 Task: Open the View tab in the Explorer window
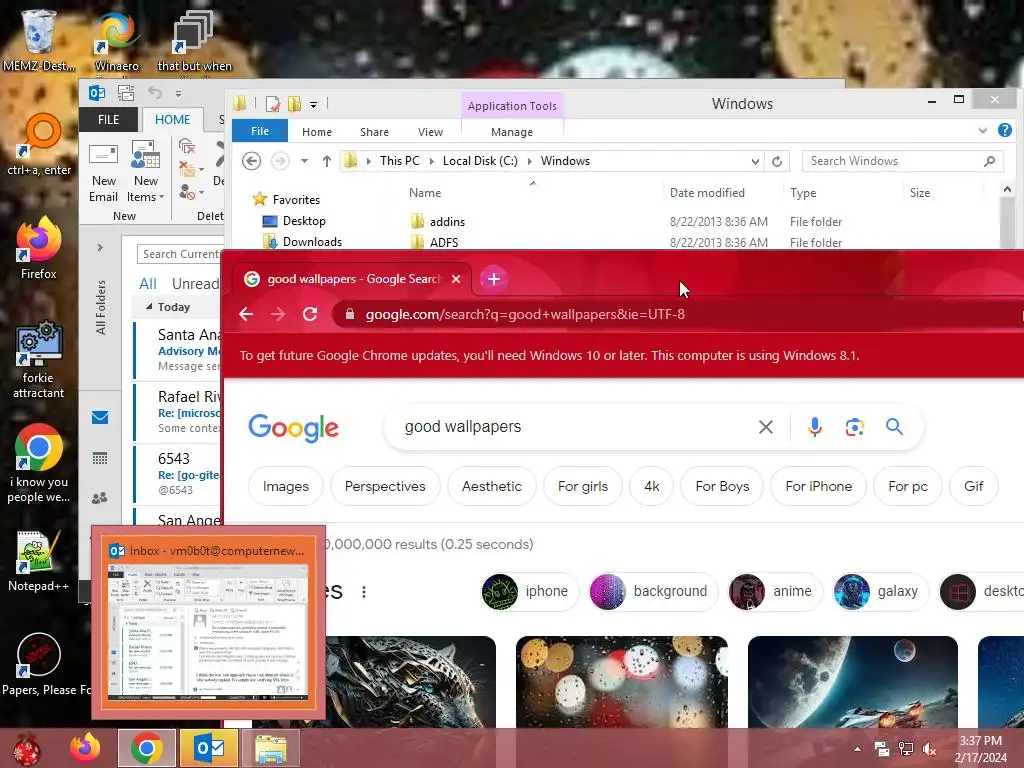430,132
